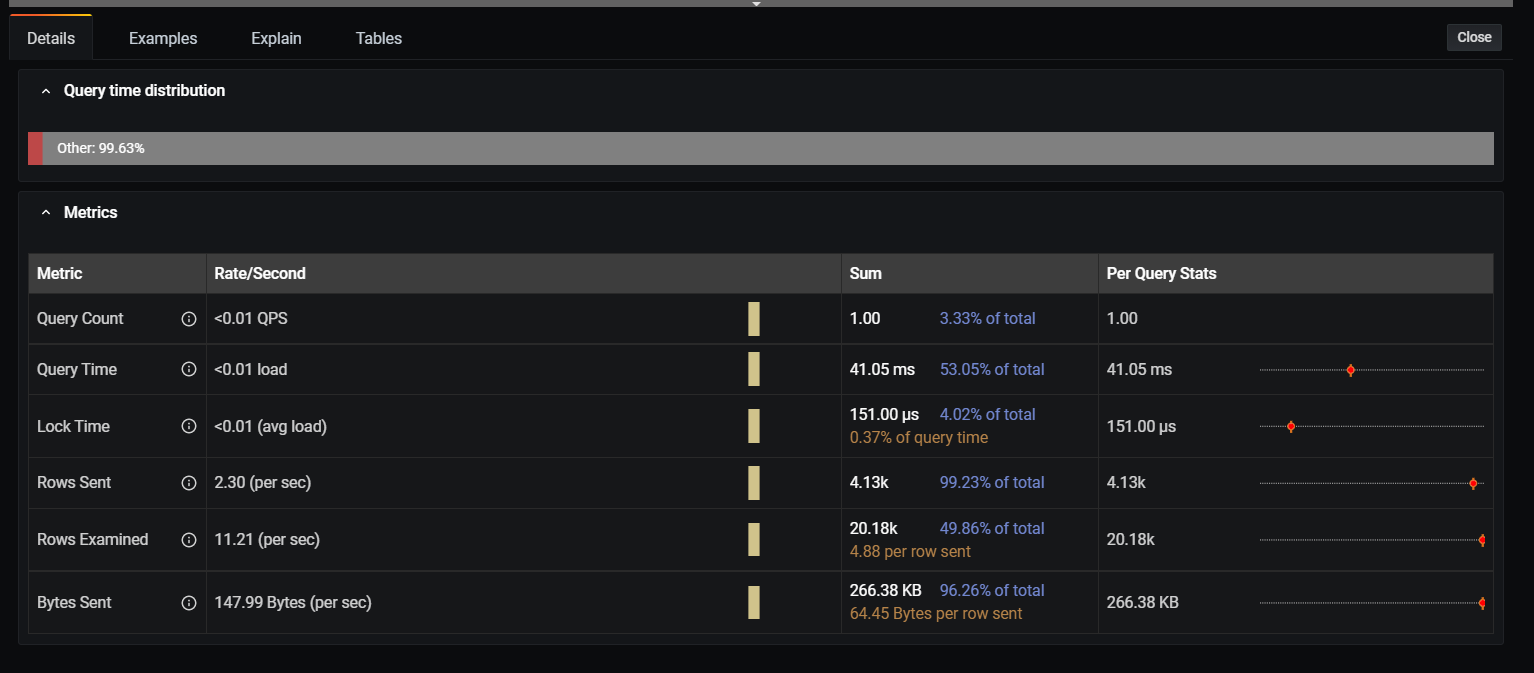The width and height of the screenshot is (1534, 673).
Task: Click the '<0.01 QPS' value
Action: click(251, 319)
